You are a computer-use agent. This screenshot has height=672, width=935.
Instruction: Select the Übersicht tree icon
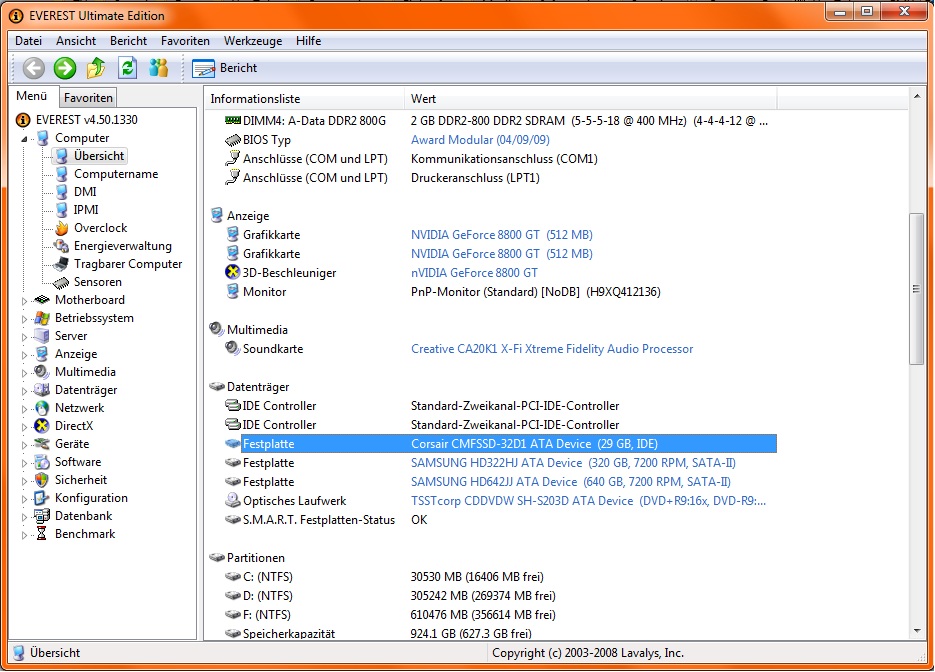[x=61, y=156]
